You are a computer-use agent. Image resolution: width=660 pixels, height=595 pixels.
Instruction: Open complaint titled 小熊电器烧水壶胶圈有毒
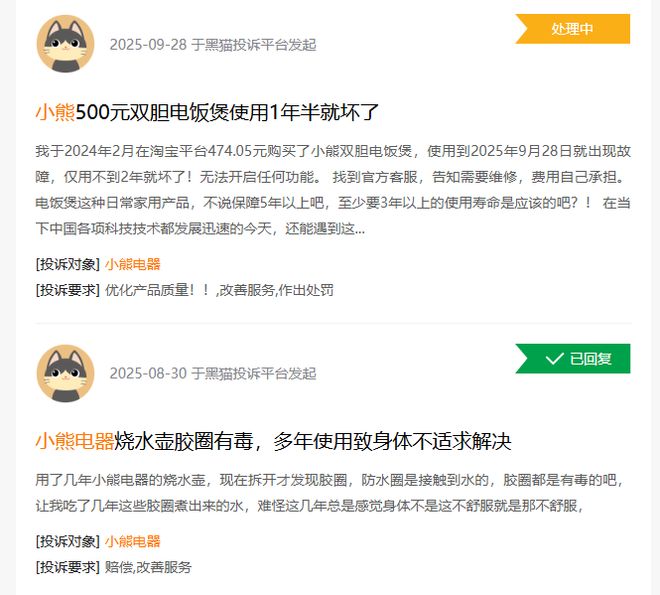(273, 441)
